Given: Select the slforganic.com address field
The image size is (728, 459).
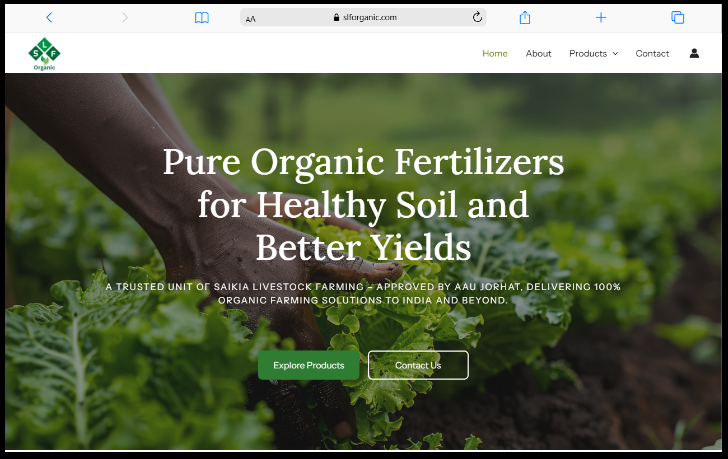Looking at the screenshot, I should (x=370, y=18).
